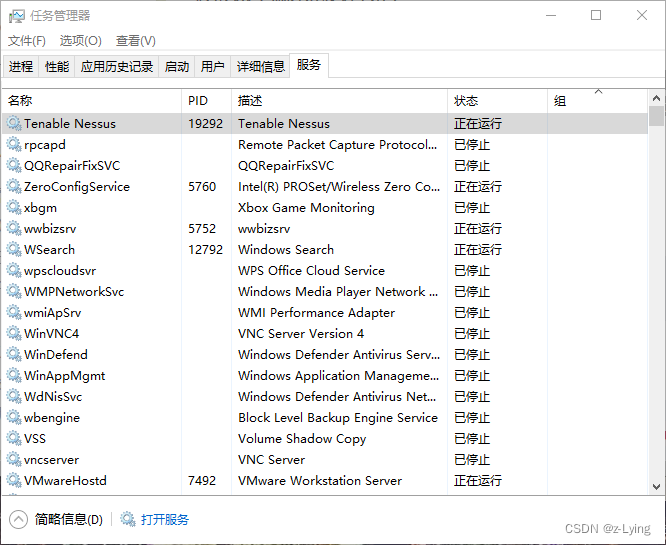Open the 文件(F) menu
The image size is (666, 545).
pos(27,41)
